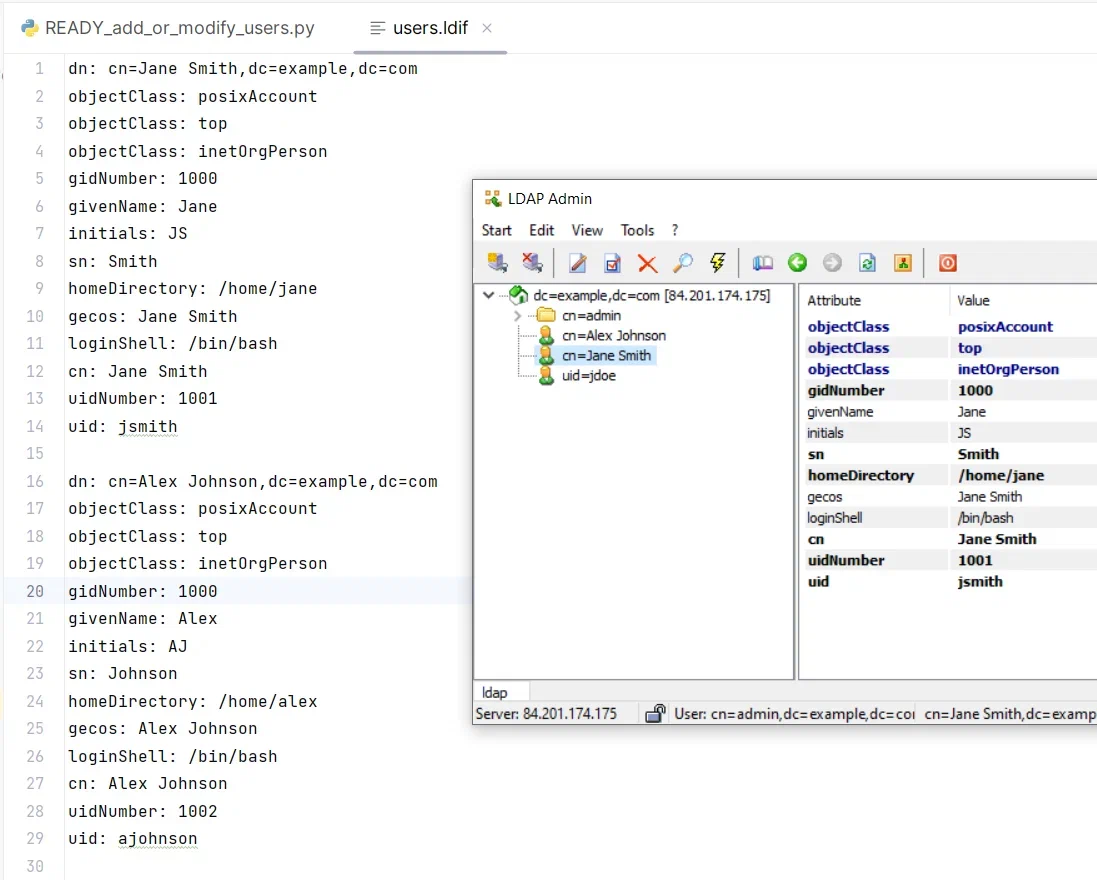Collapse the dc=example,dc=com root node
Image resolution: width=1097 pixels, height=880 pixels.
[x=489, y=295]
